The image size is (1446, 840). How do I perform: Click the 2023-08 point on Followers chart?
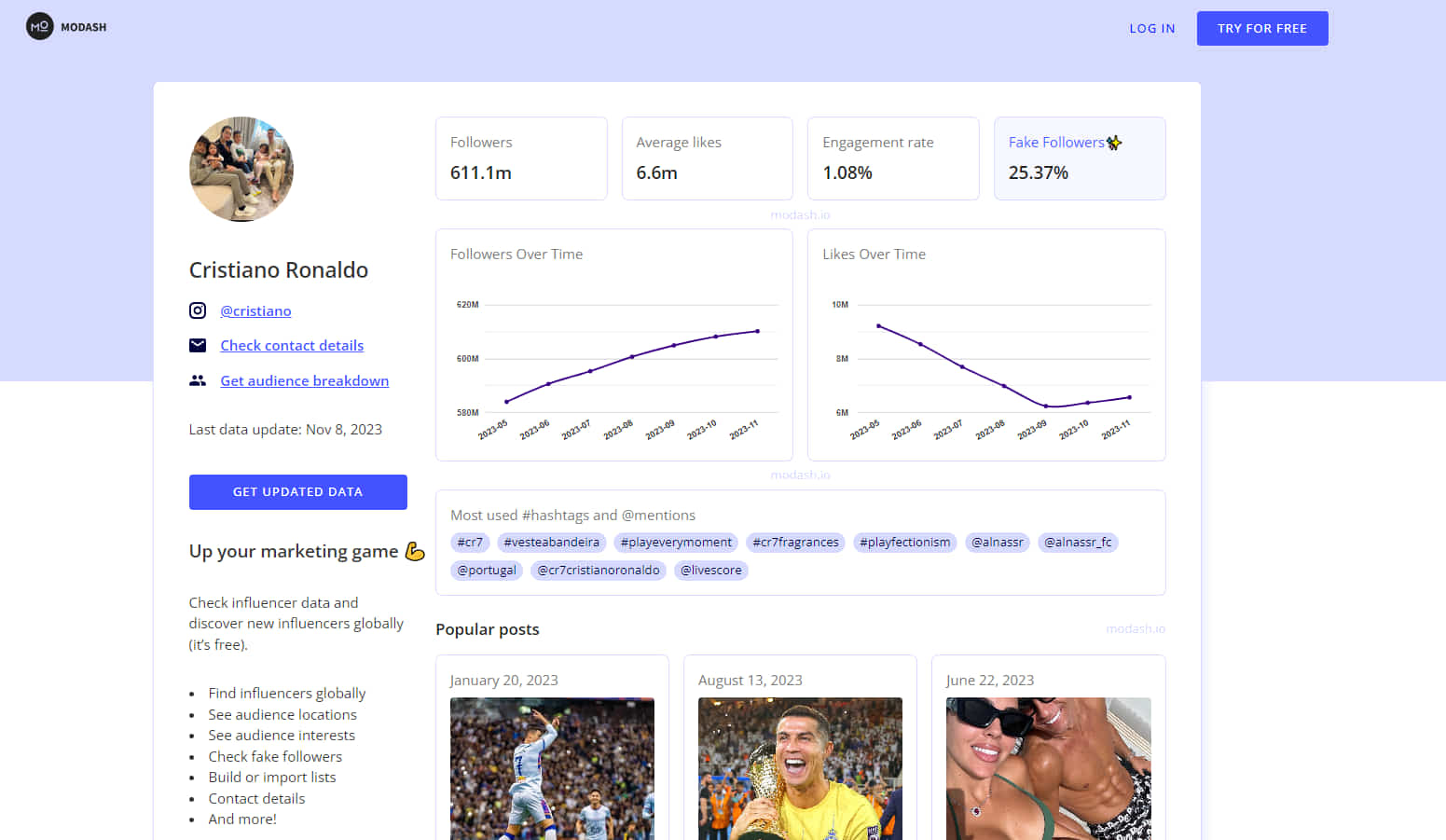[x=632, y=356]
